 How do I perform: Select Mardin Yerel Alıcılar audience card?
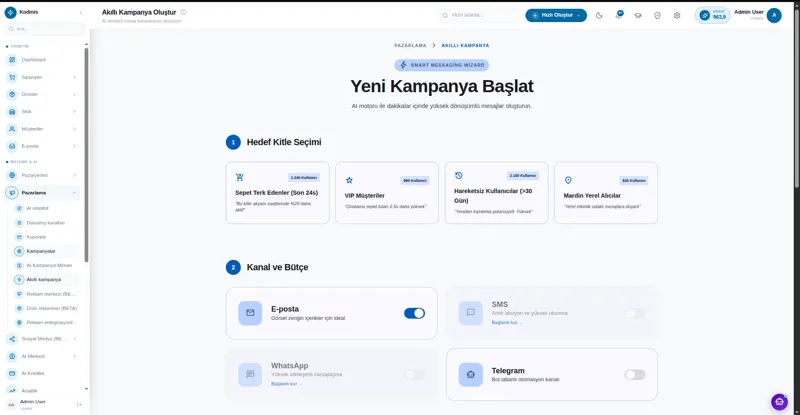606,193
